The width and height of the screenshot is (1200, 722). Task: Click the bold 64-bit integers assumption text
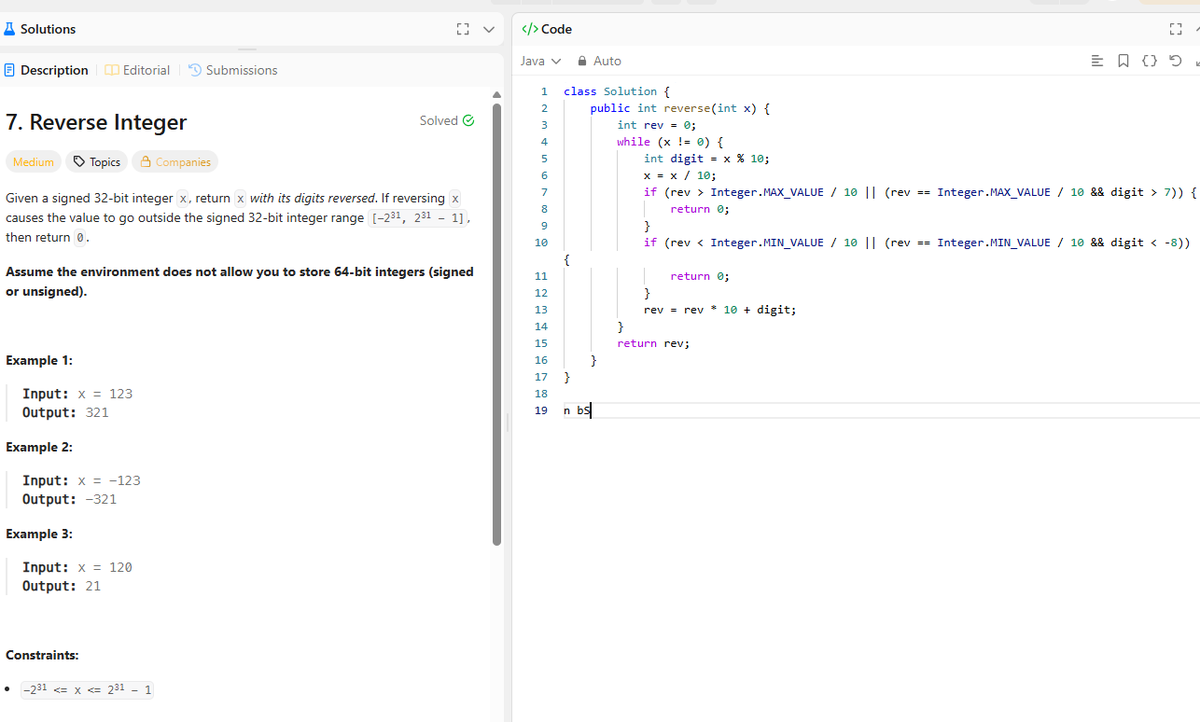240,282
